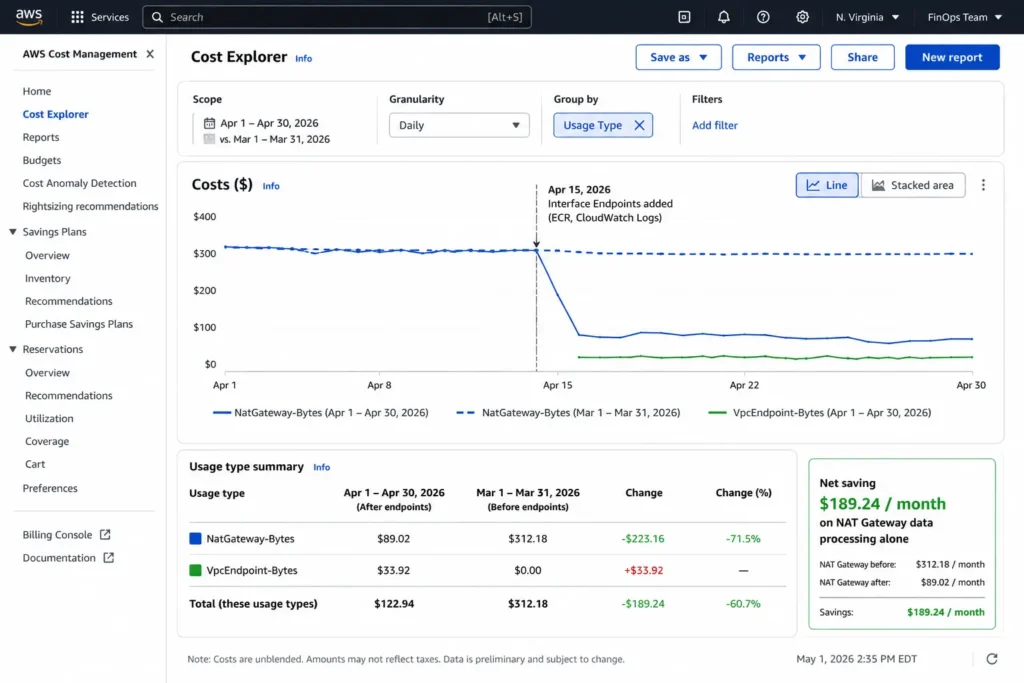This screenshot has width=1024, height=683.
Task: Select Cost Explorer in the sidebar
Action: [x=56, y=114]
